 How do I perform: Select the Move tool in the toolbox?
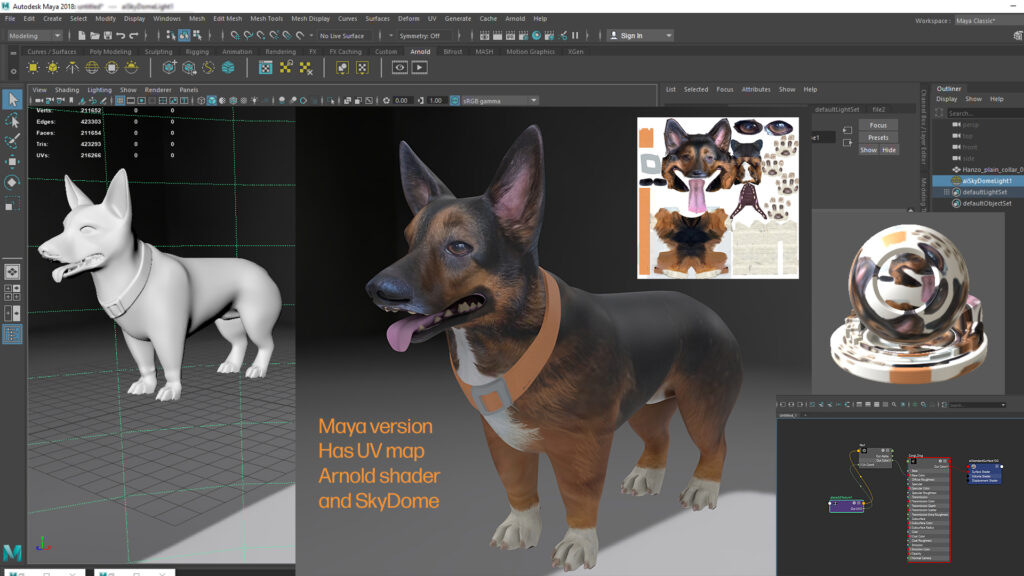point(12,161)
